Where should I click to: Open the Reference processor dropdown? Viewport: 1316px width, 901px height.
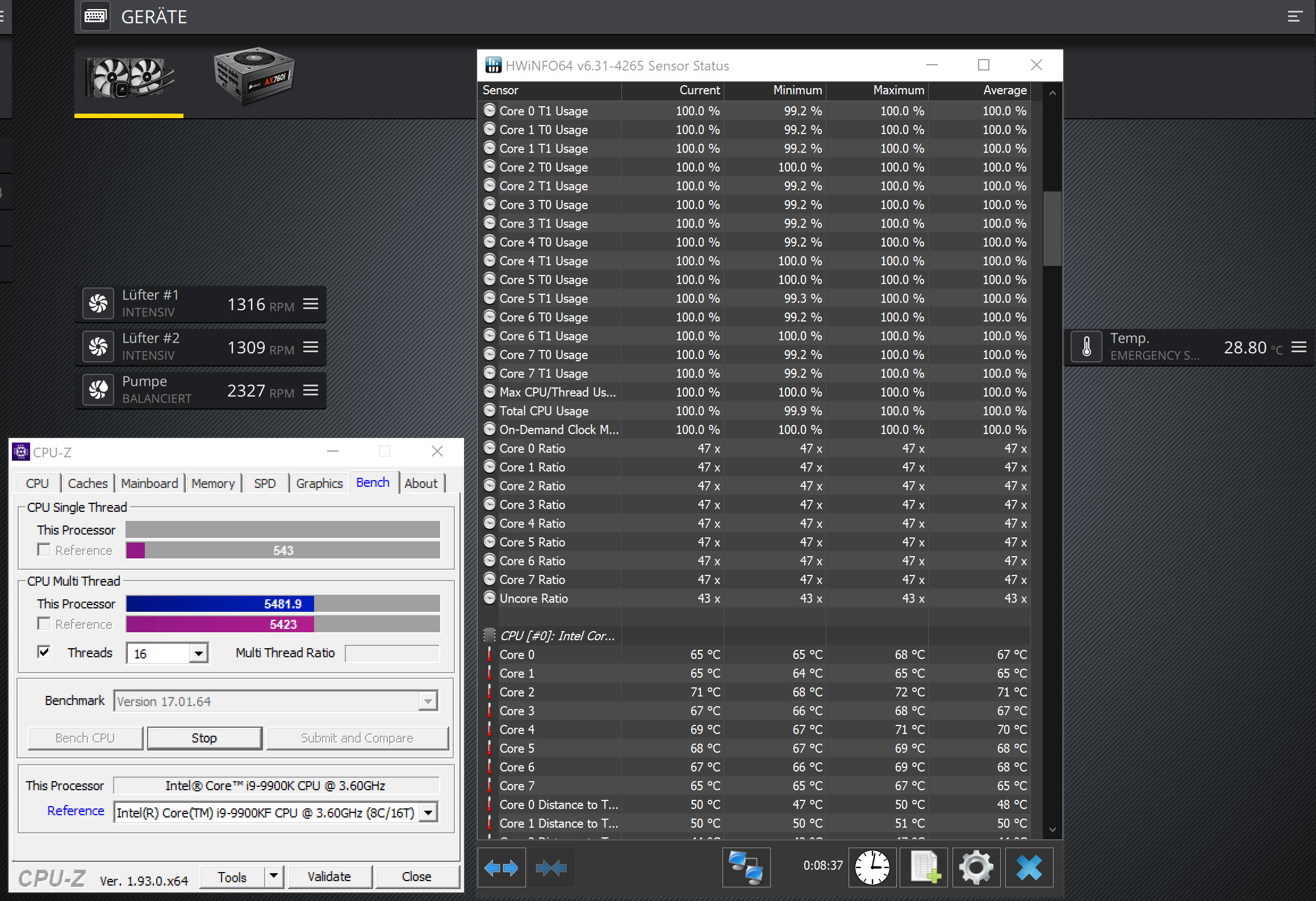429,812
